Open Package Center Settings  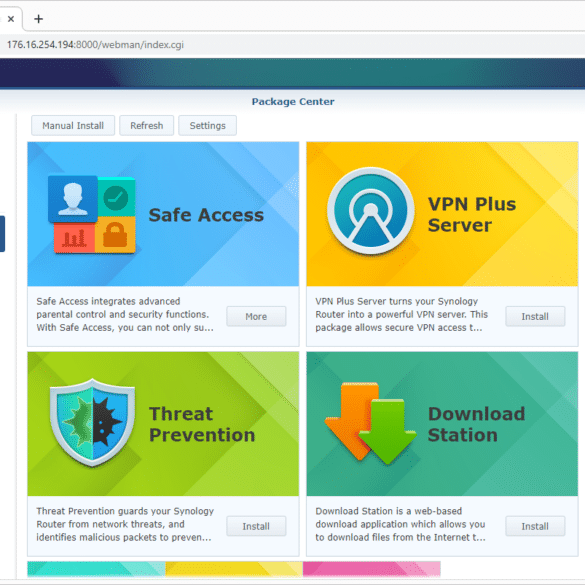click(207, 125)
